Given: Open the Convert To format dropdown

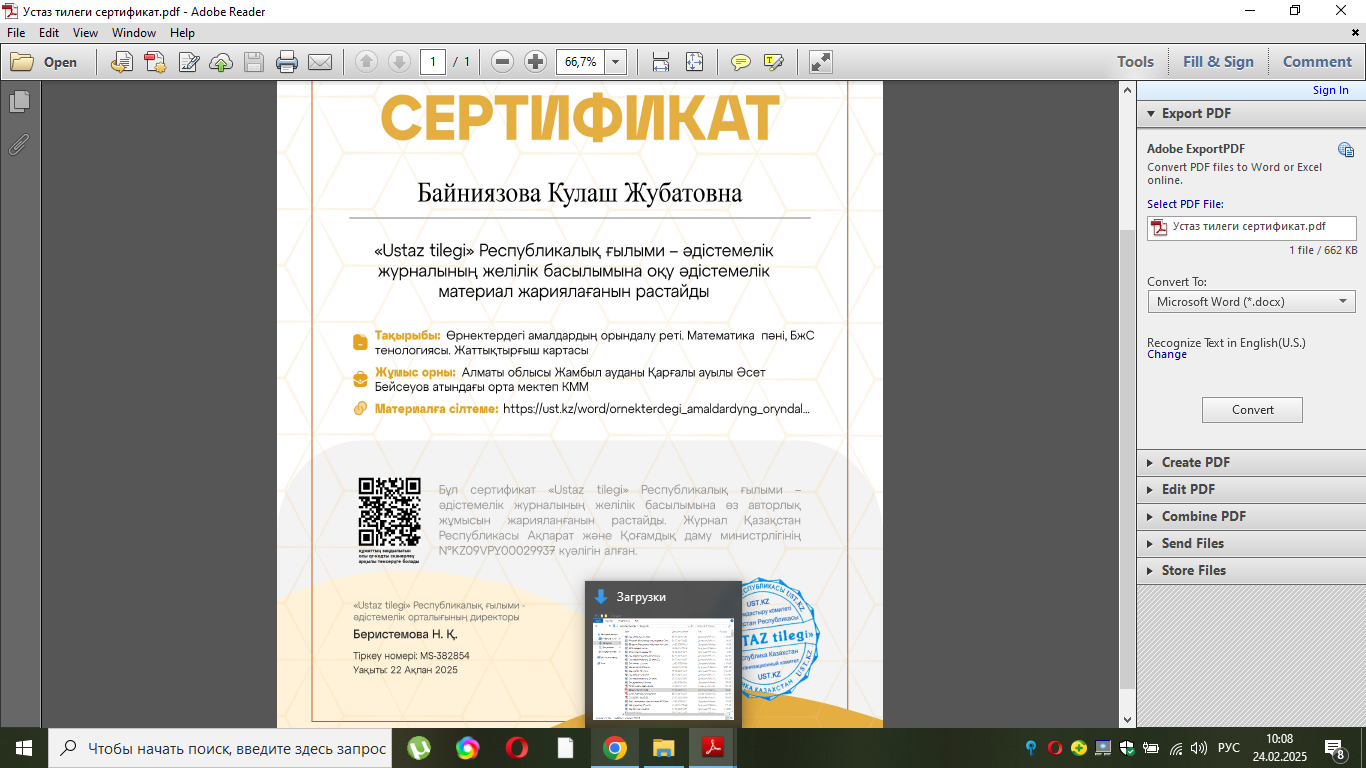Looking at the screenshot, I should [x=1251, y=301].
